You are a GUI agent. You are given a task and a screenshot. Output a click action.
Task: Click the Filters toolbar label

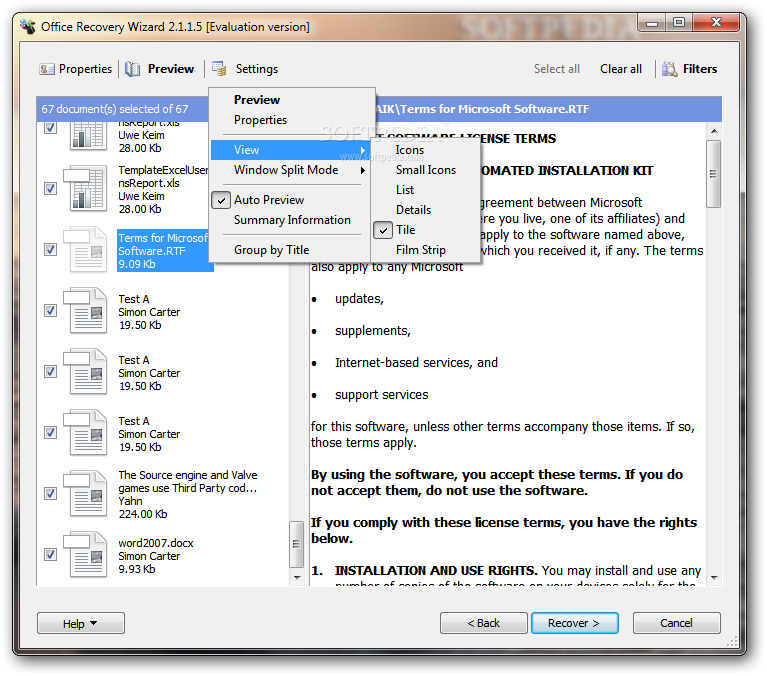coord(700,69)
